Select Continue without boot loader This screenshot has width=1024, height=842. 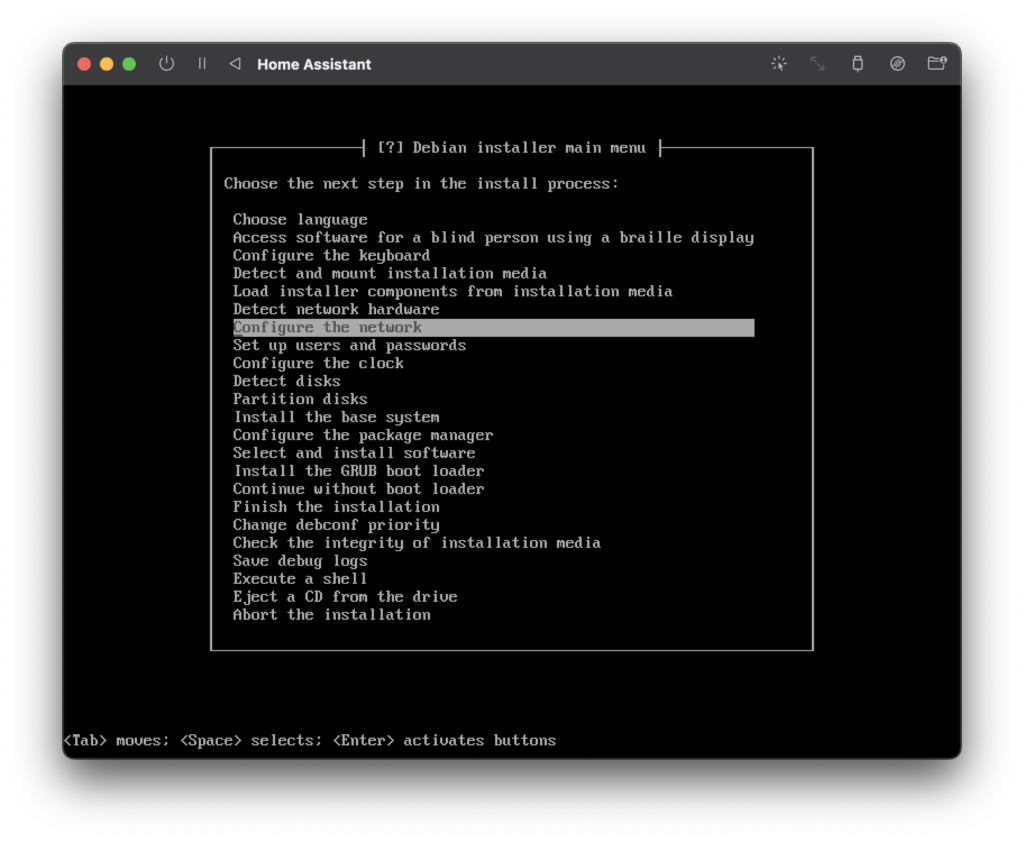pos(493,489)
